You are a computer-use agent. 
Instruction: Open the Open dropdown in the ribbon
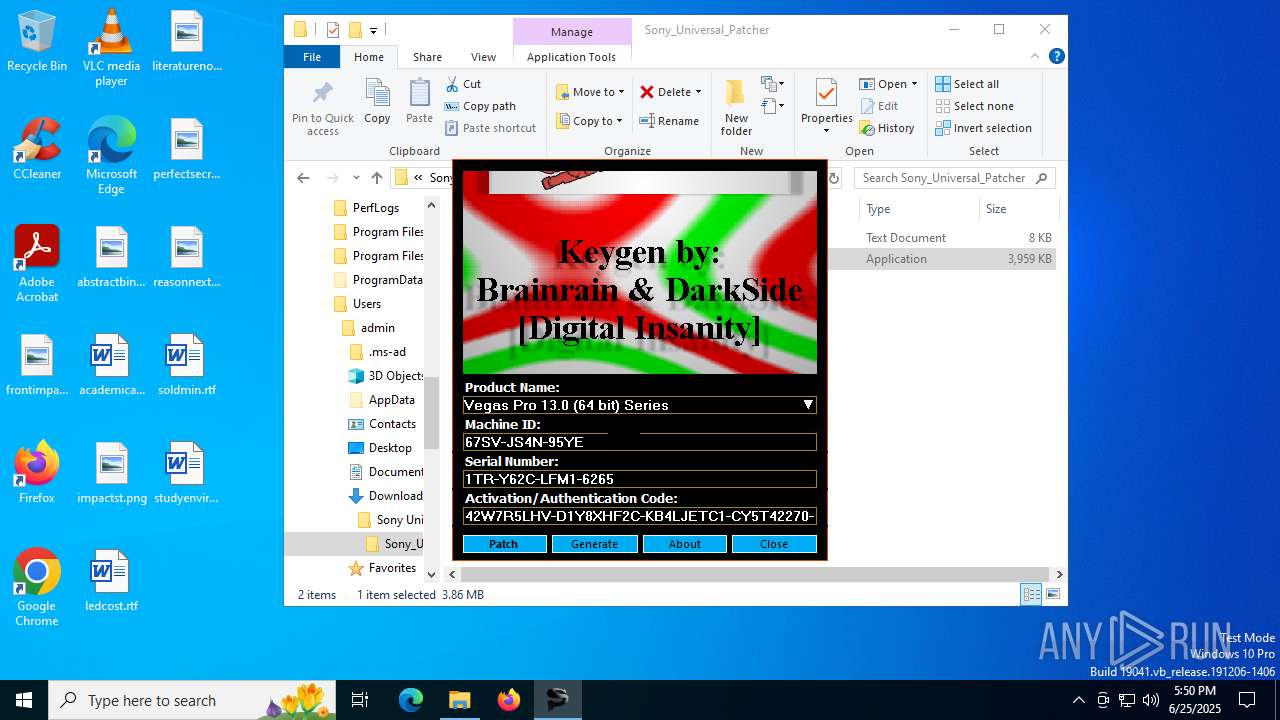889,84
